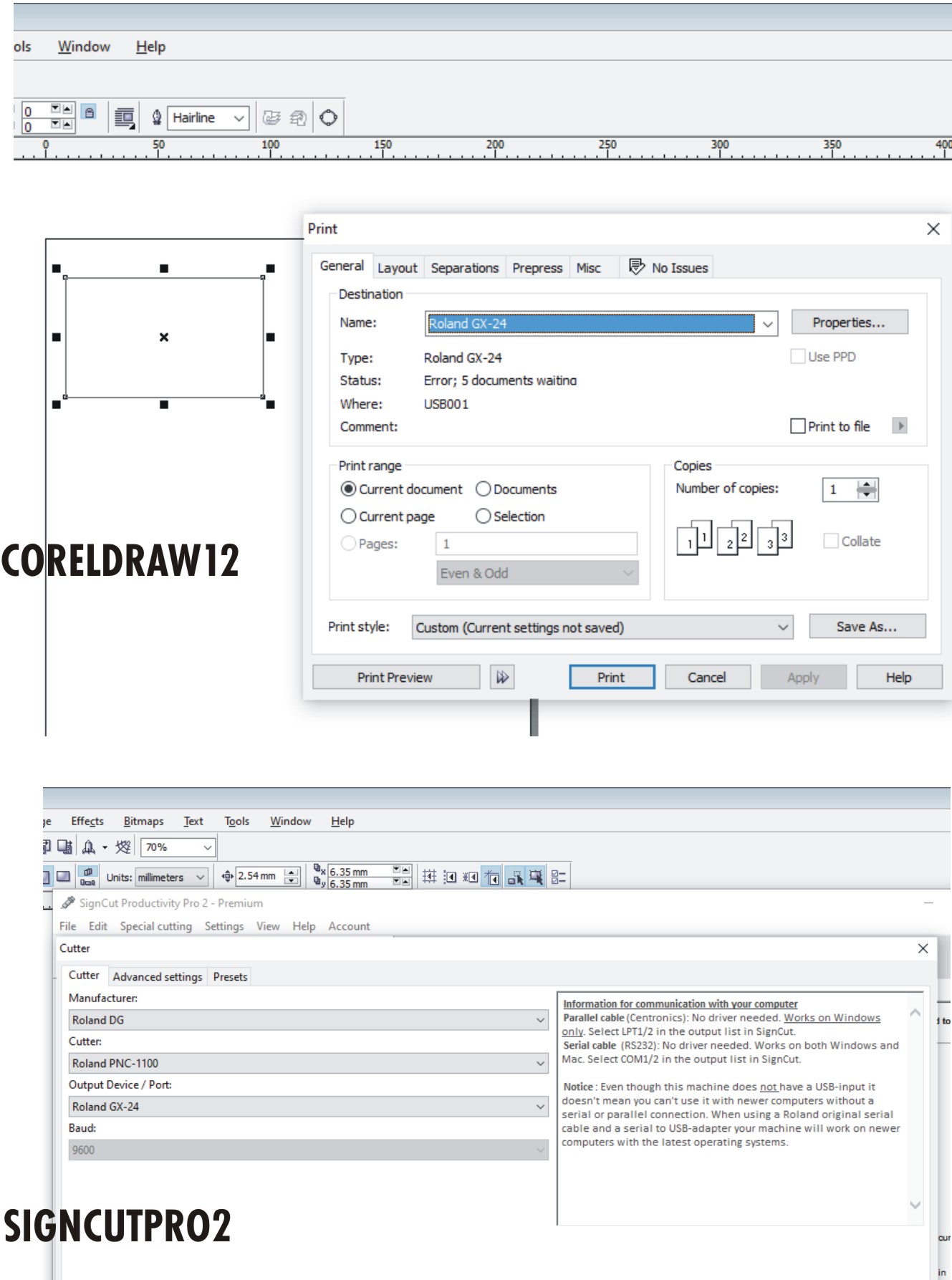This screenshot has height=1280, width=952.
Task: Select Documents radio button
Action: pos(483,489)
